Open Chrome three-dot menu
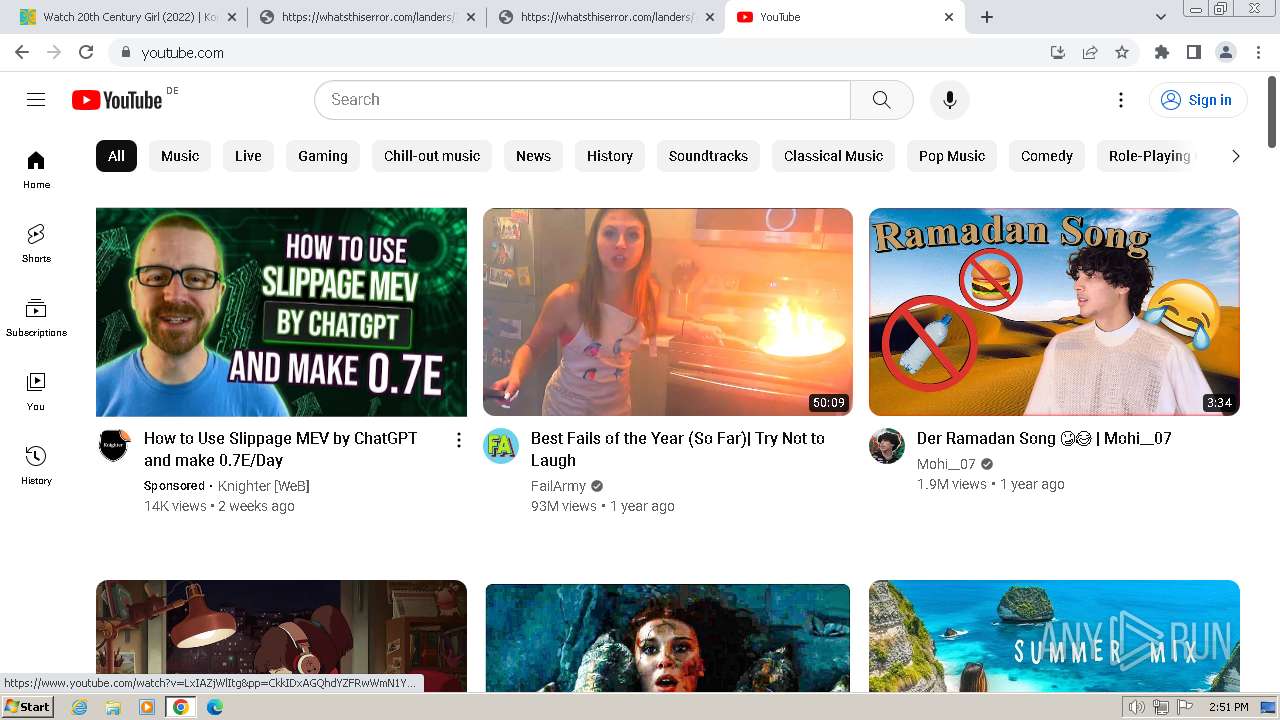Image resolution: width=1280 pixels, height=720 pixels. (x=1258, y=52)
